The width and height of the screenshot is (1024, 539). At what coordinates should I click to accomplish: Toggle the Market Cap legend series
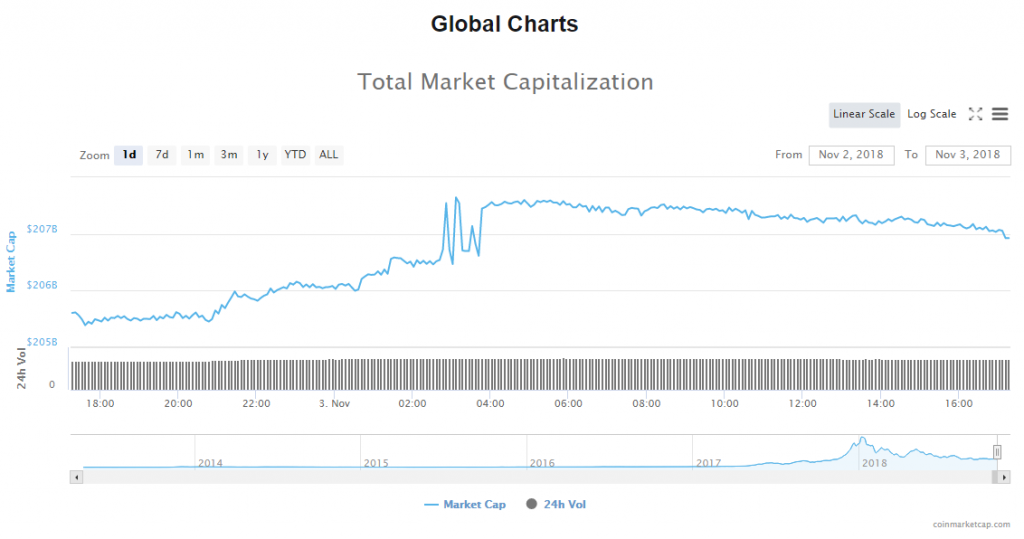pyautogui.click(x=465, y=504)
